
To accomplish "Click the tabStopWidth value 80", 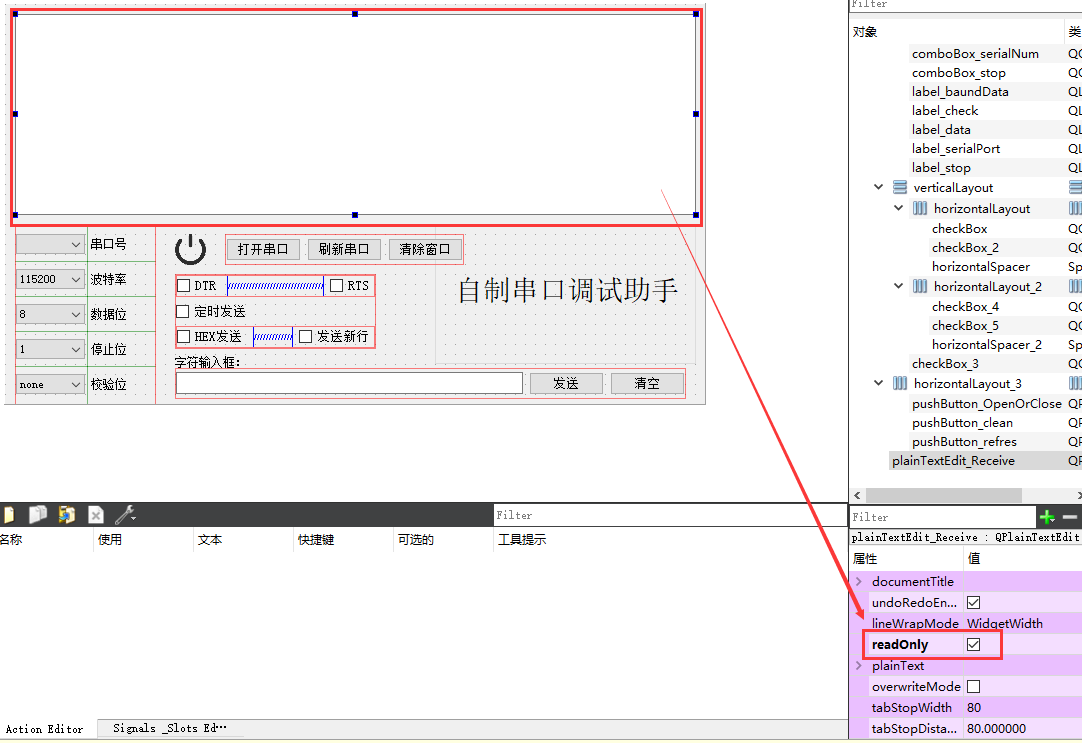I will [974, 708].
